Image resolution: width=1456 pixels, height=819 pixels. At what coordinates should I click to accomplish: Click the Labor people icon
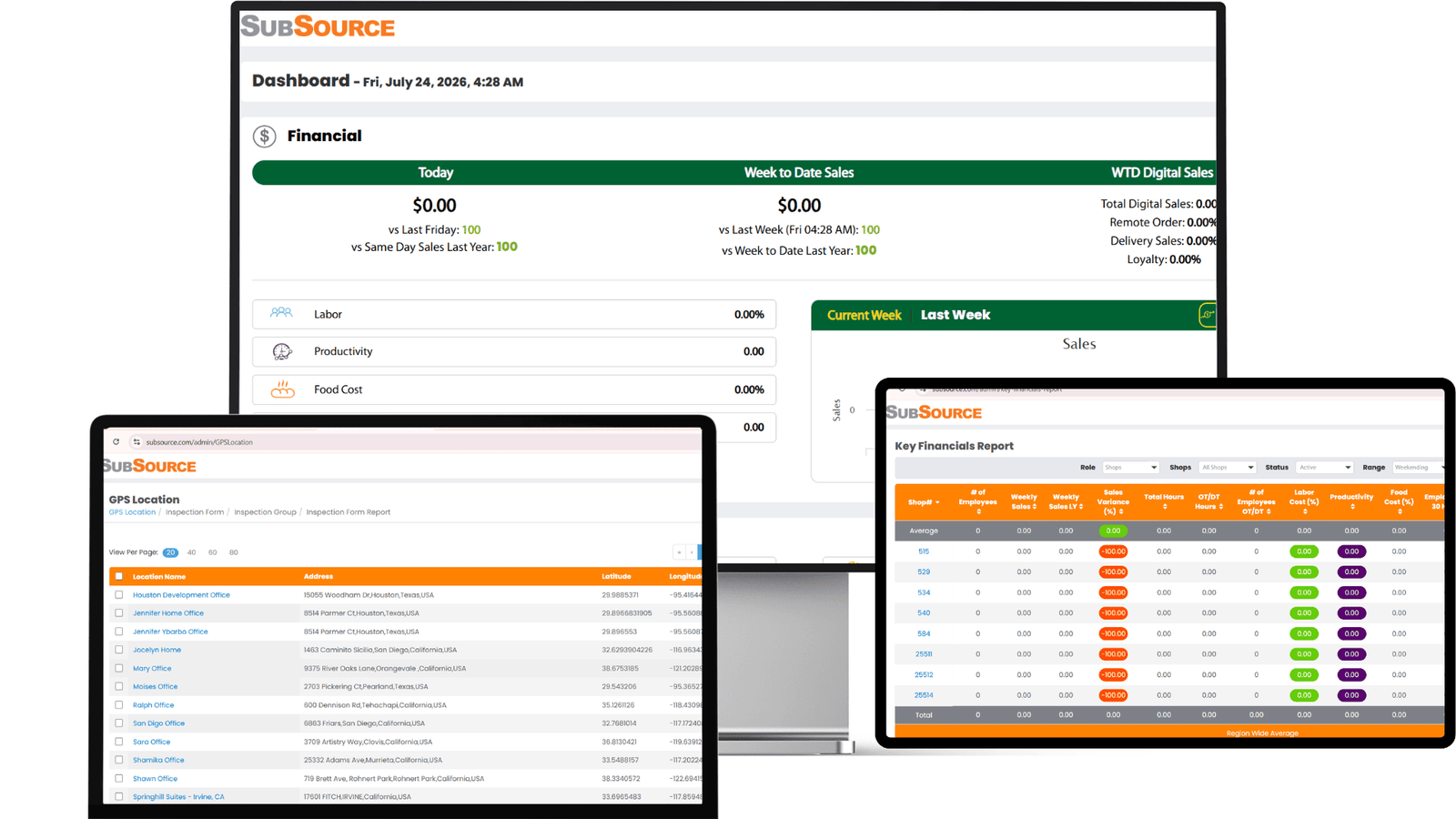click(281, 313)
